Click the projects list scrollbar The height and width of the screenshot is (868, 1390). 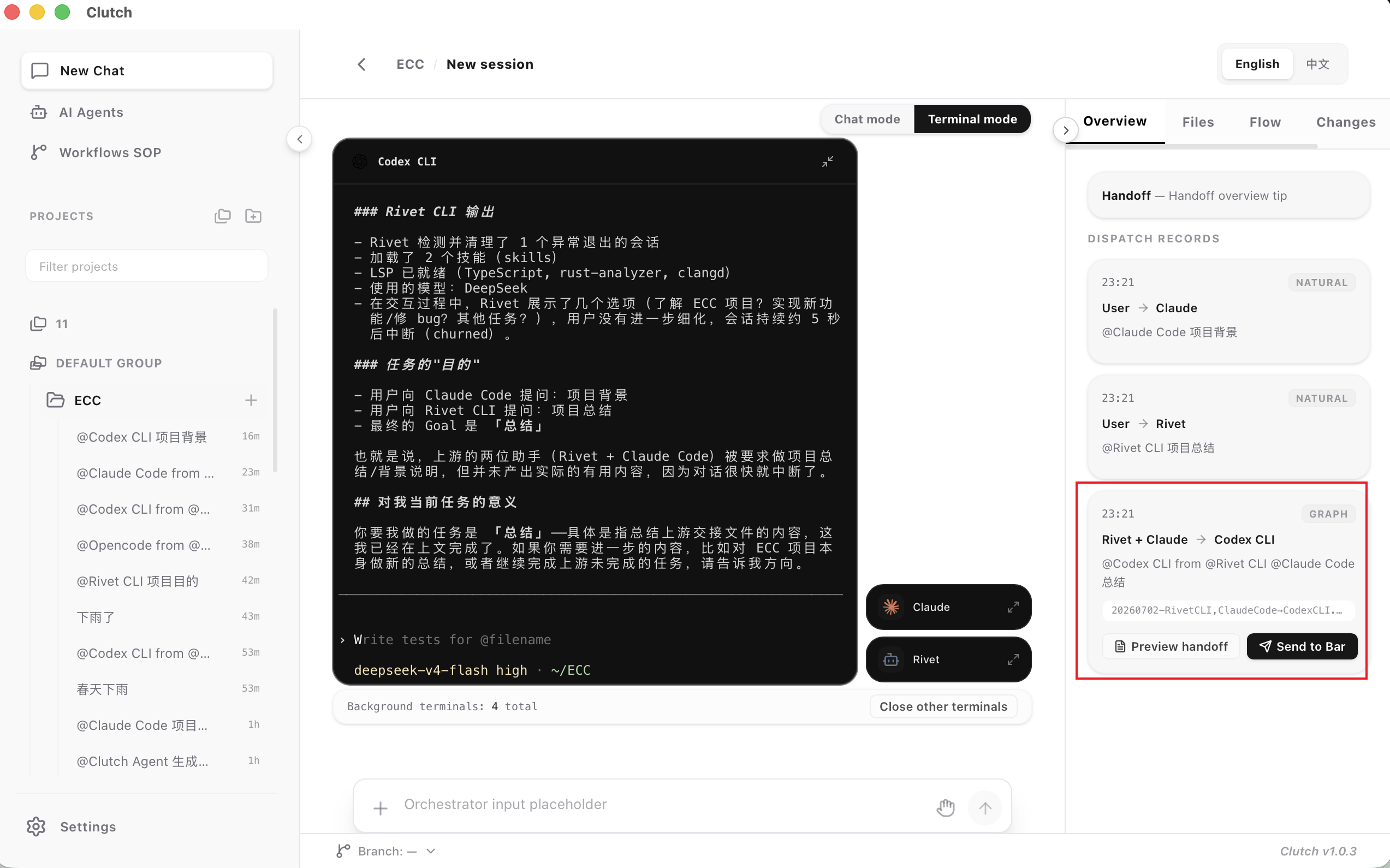click(275, 390)
